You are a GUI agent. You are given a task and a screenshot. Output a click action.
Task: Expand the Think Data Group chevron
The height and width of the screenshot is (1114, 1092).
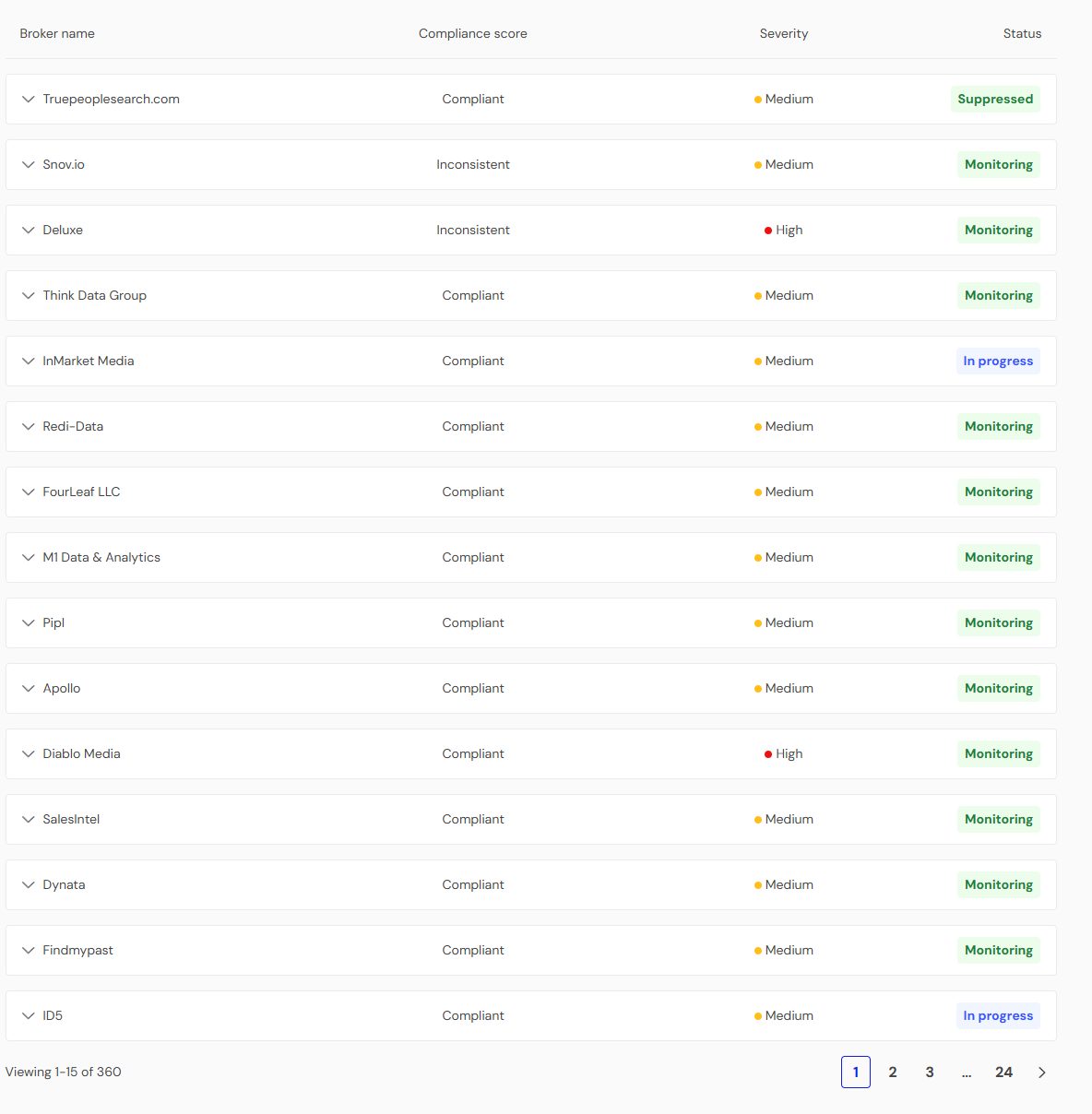click(x=29, y=295)
